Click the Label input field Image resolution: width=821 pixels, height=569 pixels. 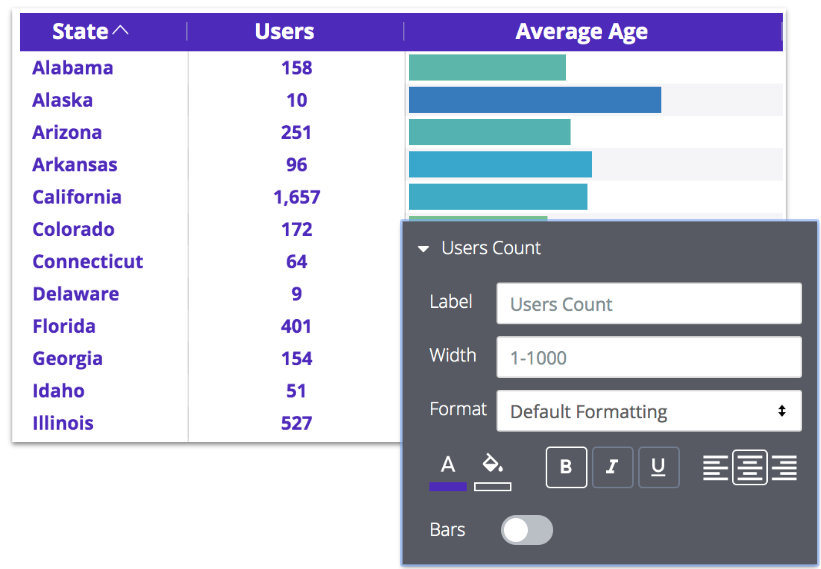point(648,304)
